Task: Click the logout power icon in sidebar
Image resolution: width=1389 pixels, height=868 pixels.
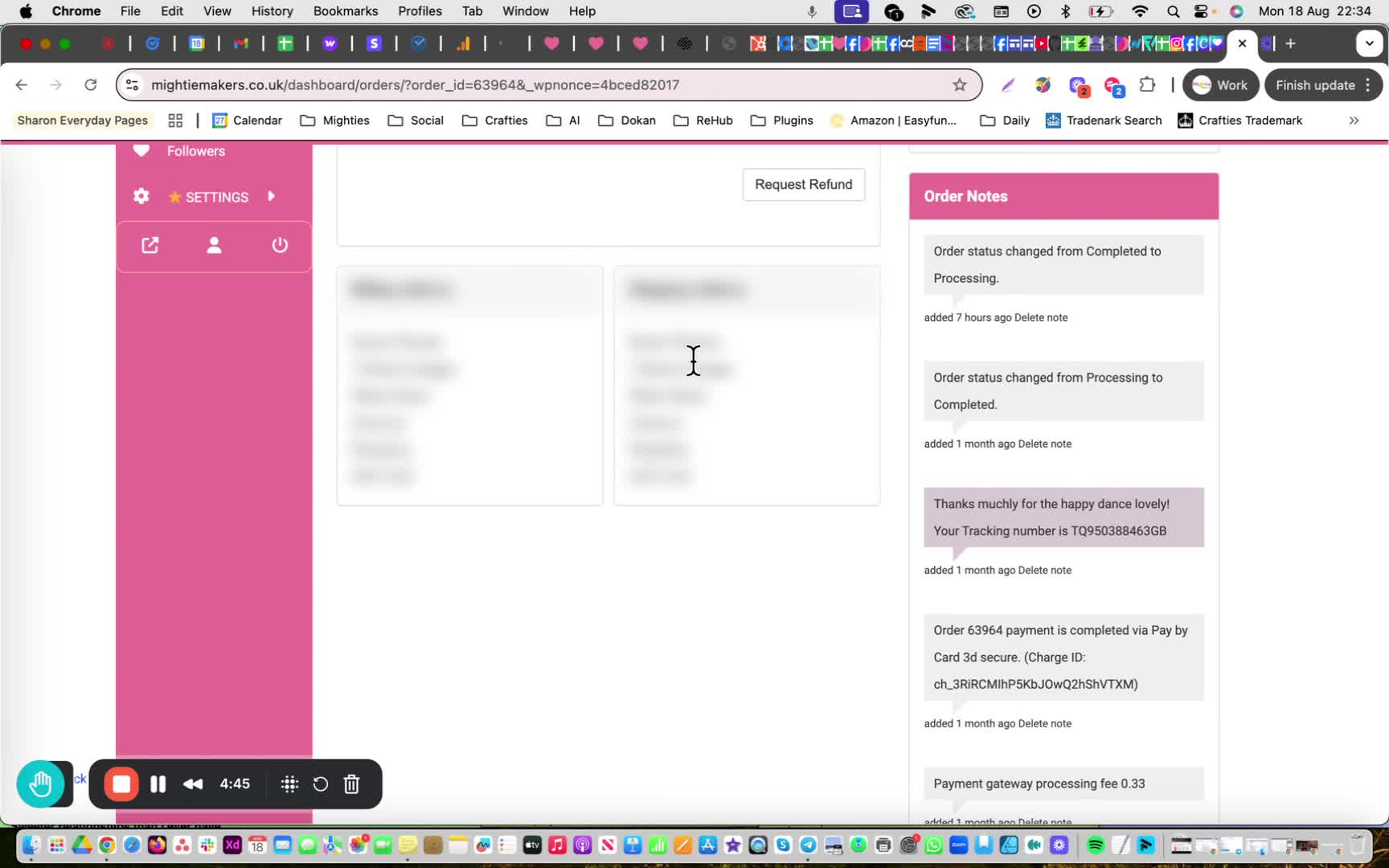Action: [x=280, y=245]
